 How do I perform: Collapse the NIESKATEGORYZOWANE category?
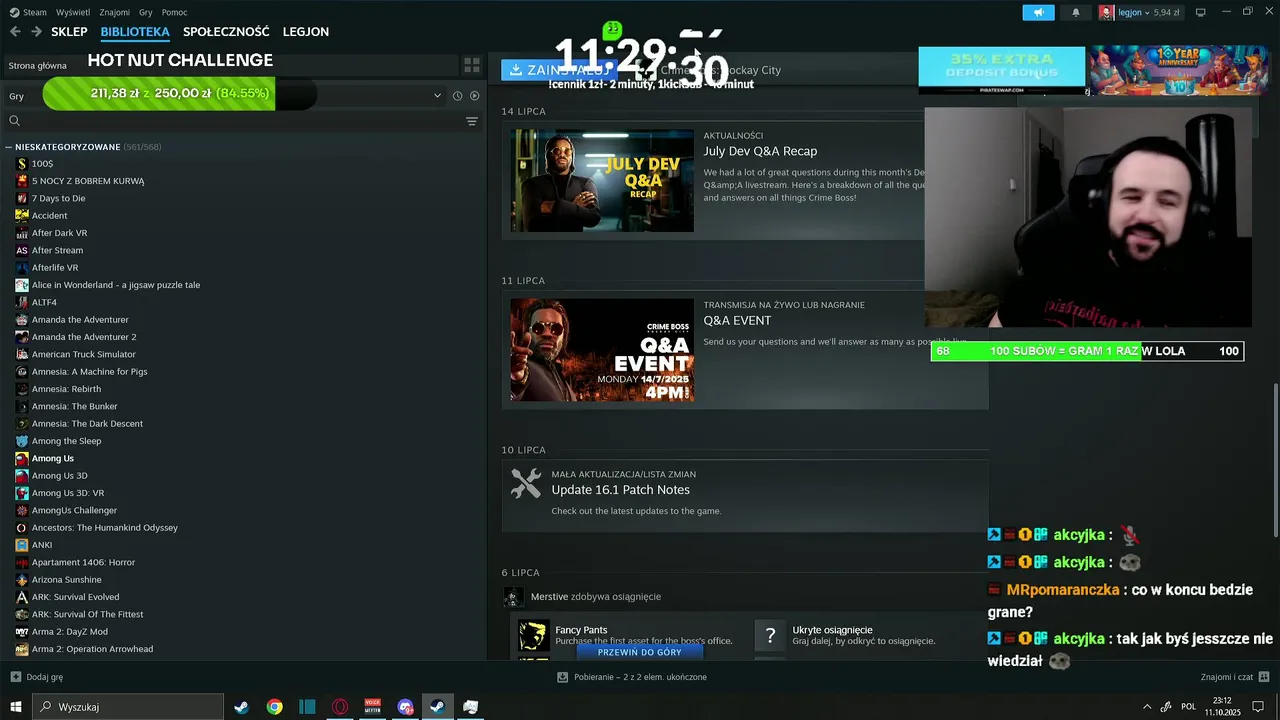[x=9, y=147]
